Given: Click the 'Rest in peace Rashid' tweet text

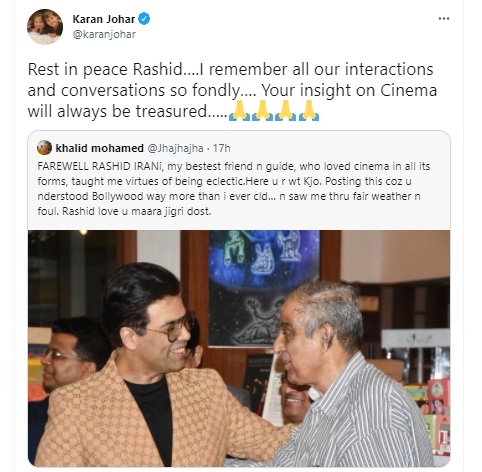Looking at the screenshot, I should click(232, 90).
